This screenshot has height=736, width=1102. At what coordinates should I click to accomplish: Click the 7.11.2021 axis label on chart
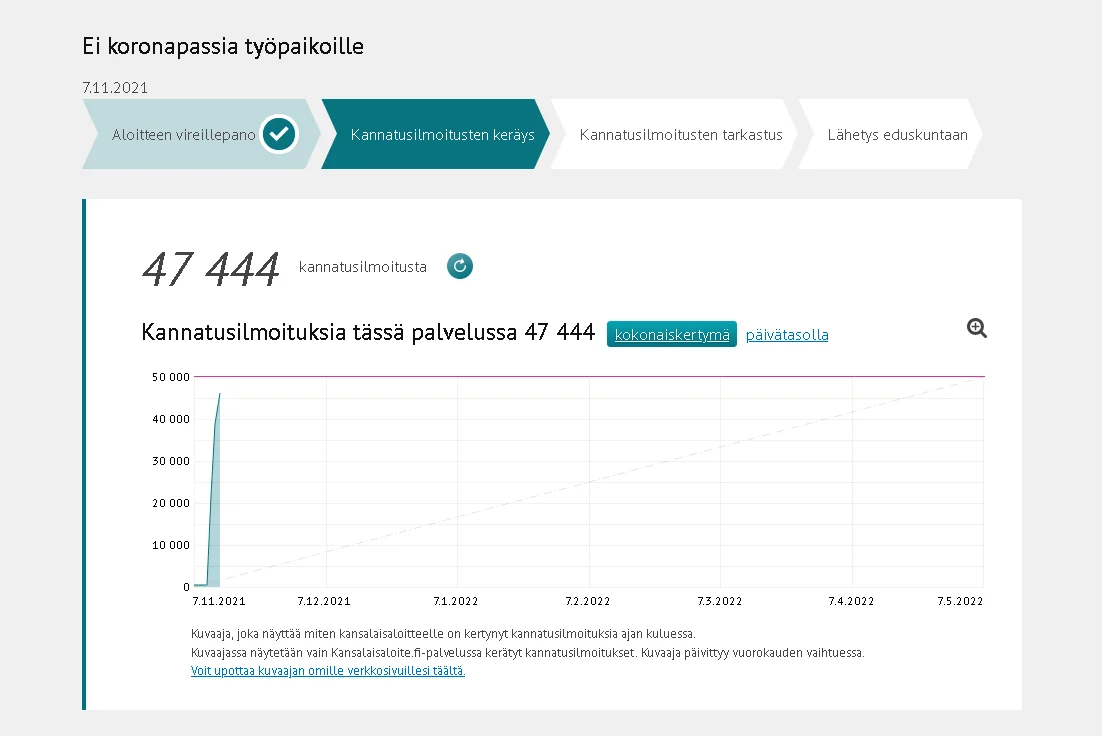[218, 601]
